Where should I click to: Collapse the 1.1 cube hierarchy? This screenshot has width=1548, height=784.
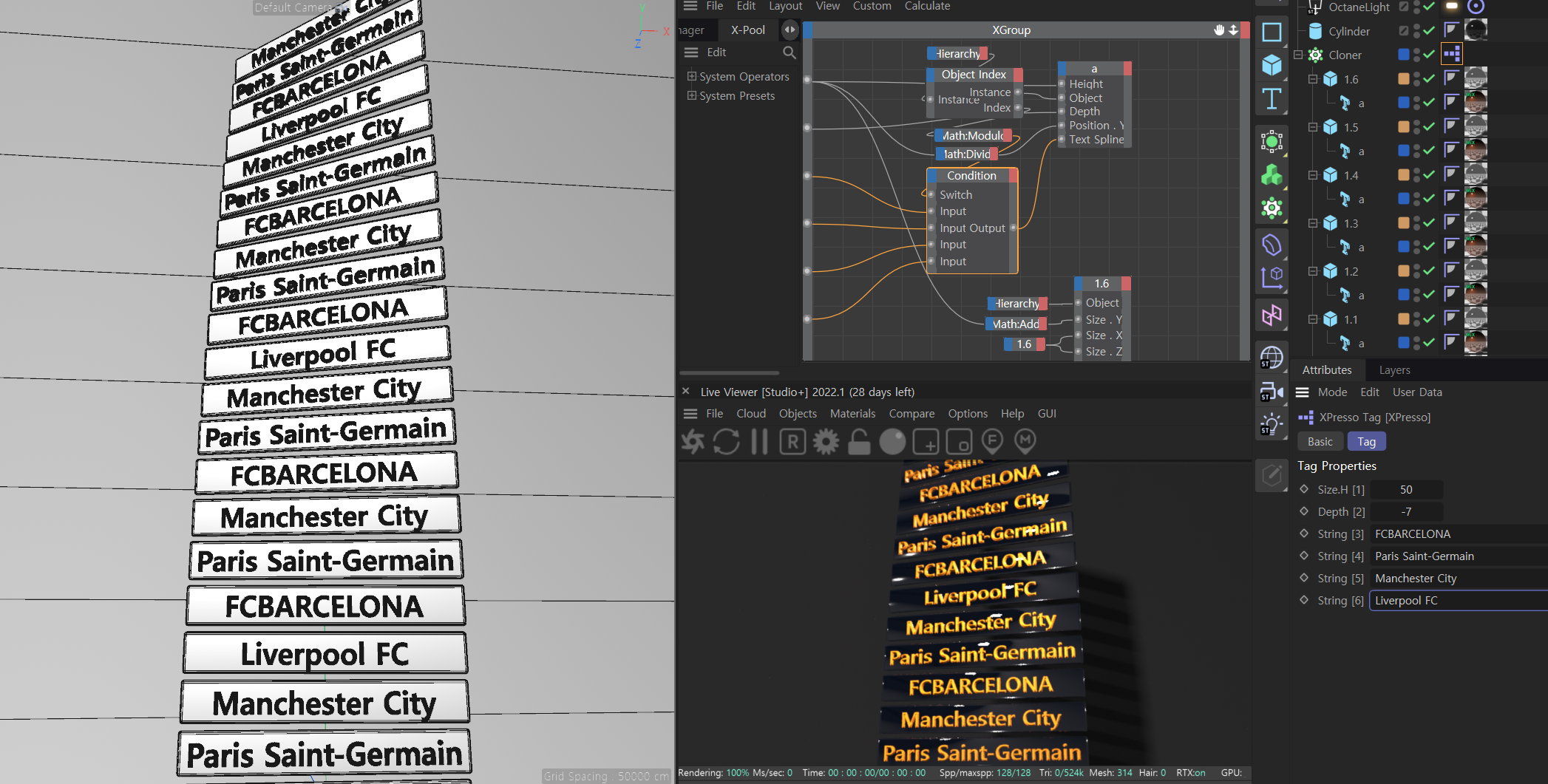point(1313,319)
